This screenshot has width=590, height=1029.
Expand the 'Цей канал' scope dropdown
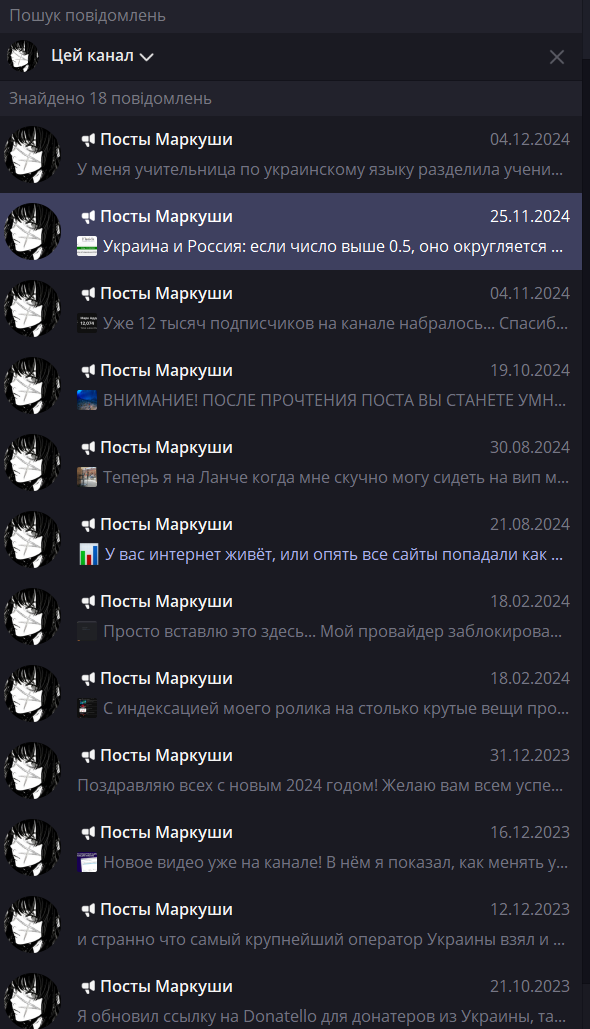pos(102,56)
